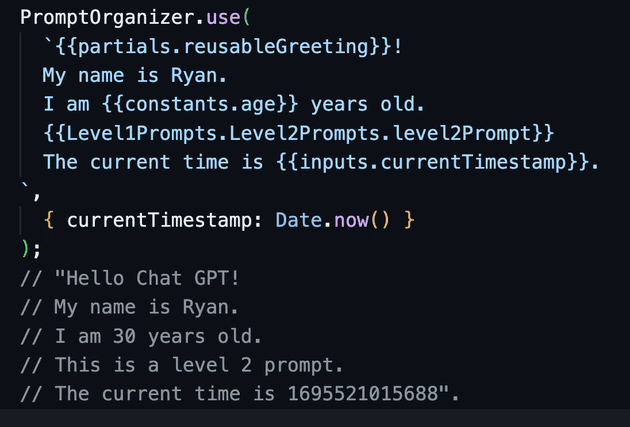Click the closing backtick before the comma

tap(24, 186)
